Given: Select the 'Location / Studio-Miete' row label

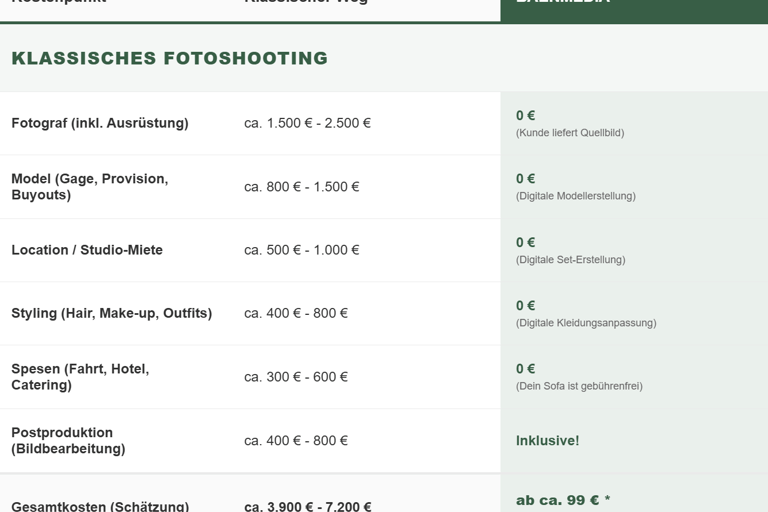Looking at the screenshot, I should point(87,250).
